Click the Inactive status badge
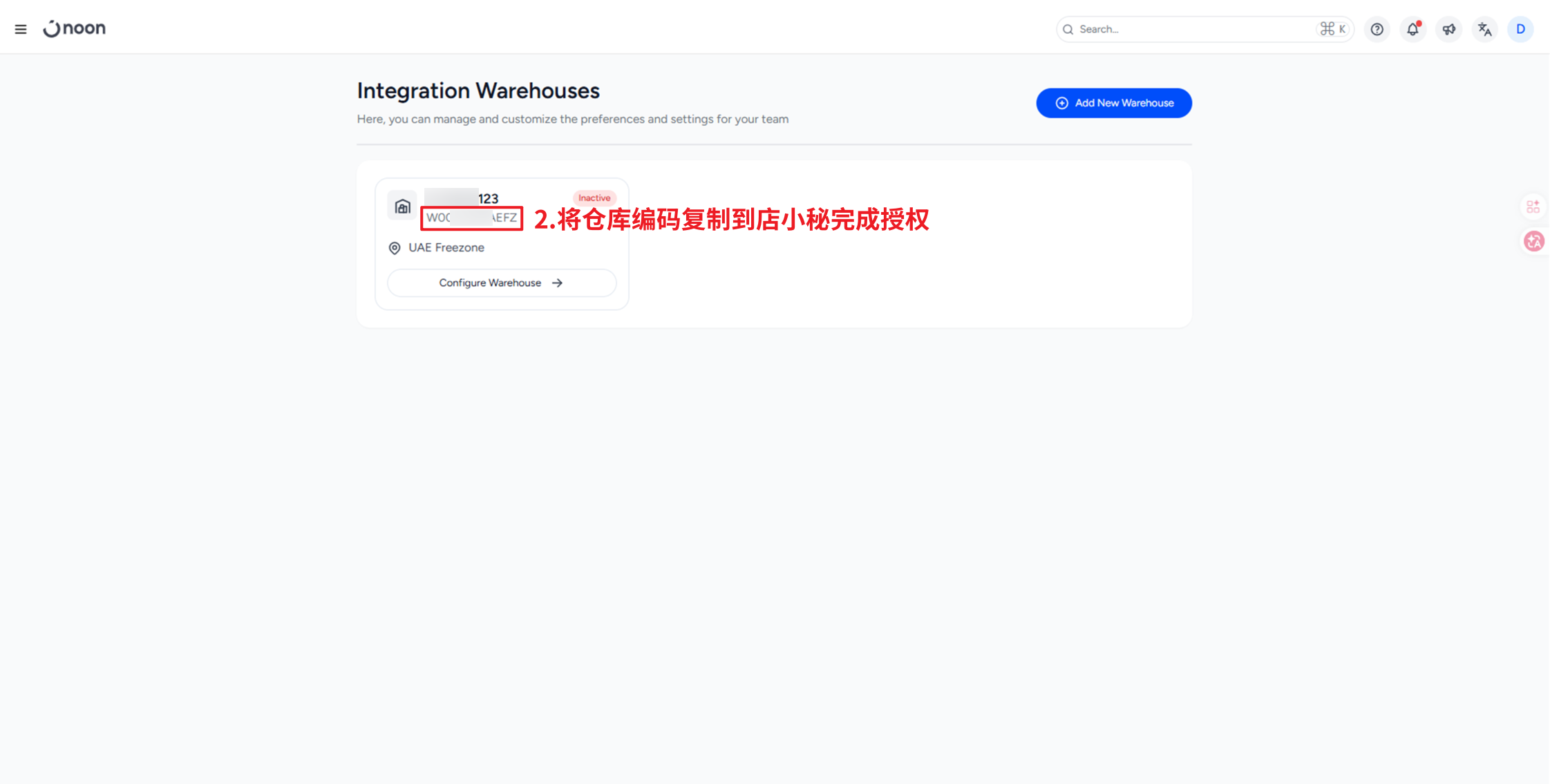This screenshot has height=784, width=1550. tap(594, 198)
